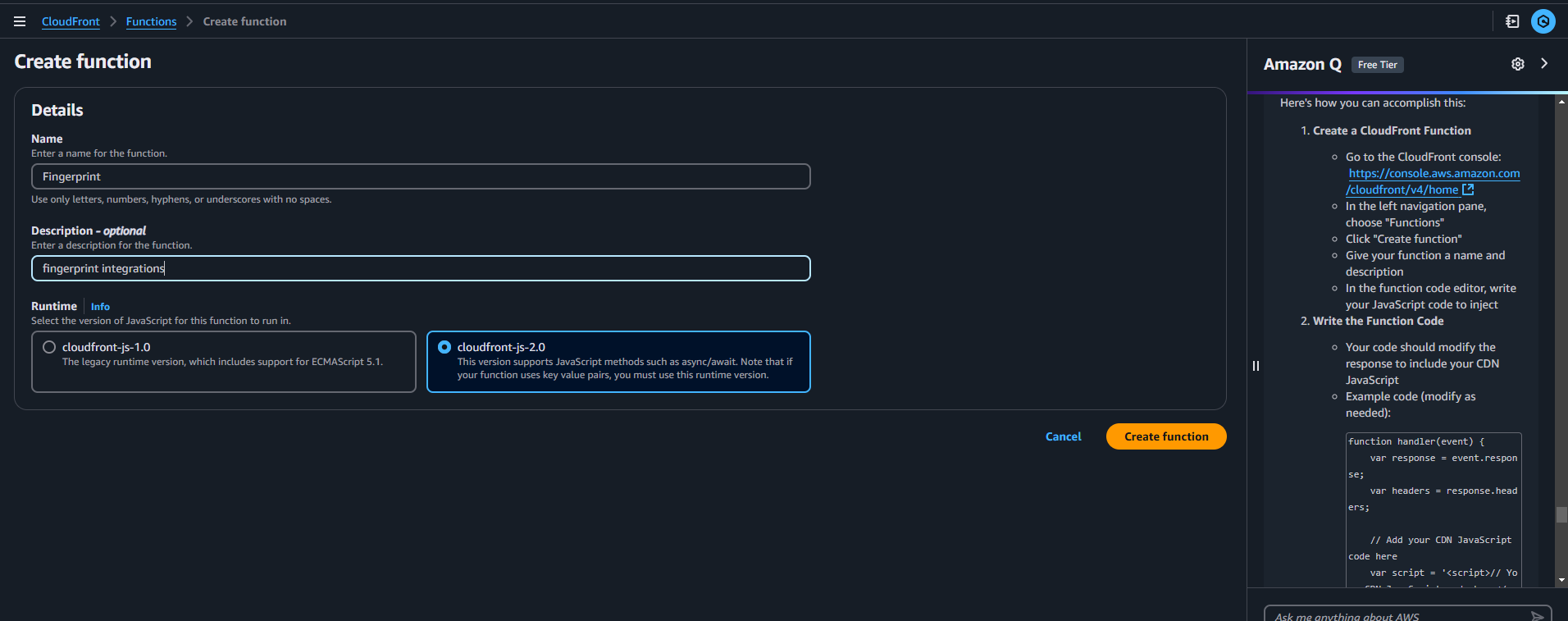Select cloudfront-js-2.0 runtime radio button
This screenshot has height=621, width=1568.
pyautogui.click(x=444, y=347)
